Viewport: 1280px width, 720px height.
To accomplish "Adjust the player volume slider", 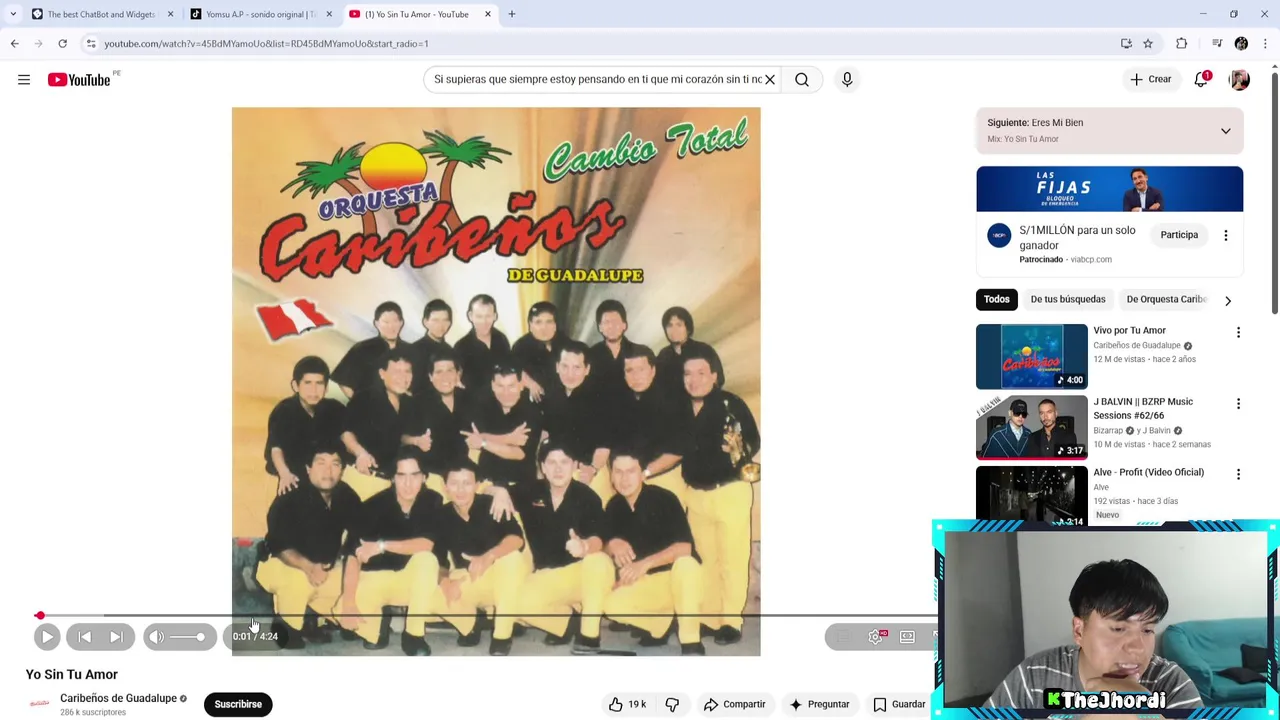I will [x=186, y=637].
